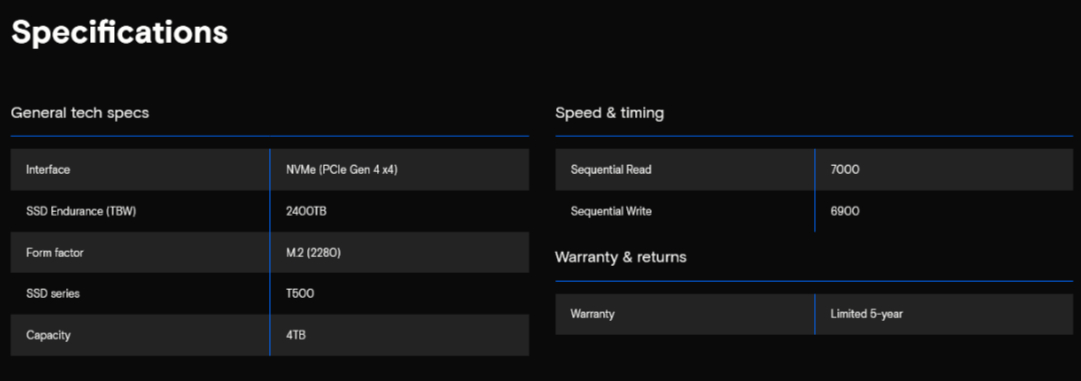Click the Interface row label

48,169
